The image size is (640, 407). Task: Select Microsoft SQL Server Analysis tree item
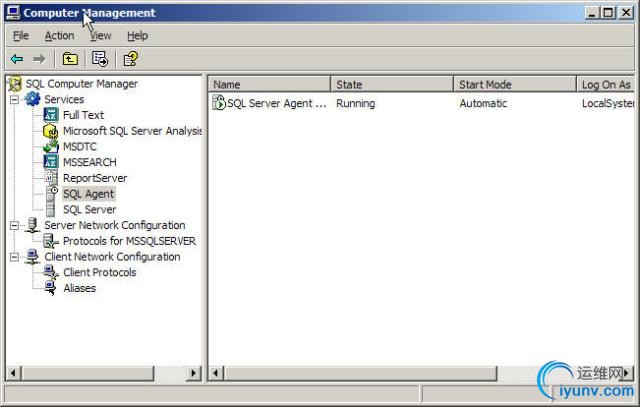click(x=132, y=131)
